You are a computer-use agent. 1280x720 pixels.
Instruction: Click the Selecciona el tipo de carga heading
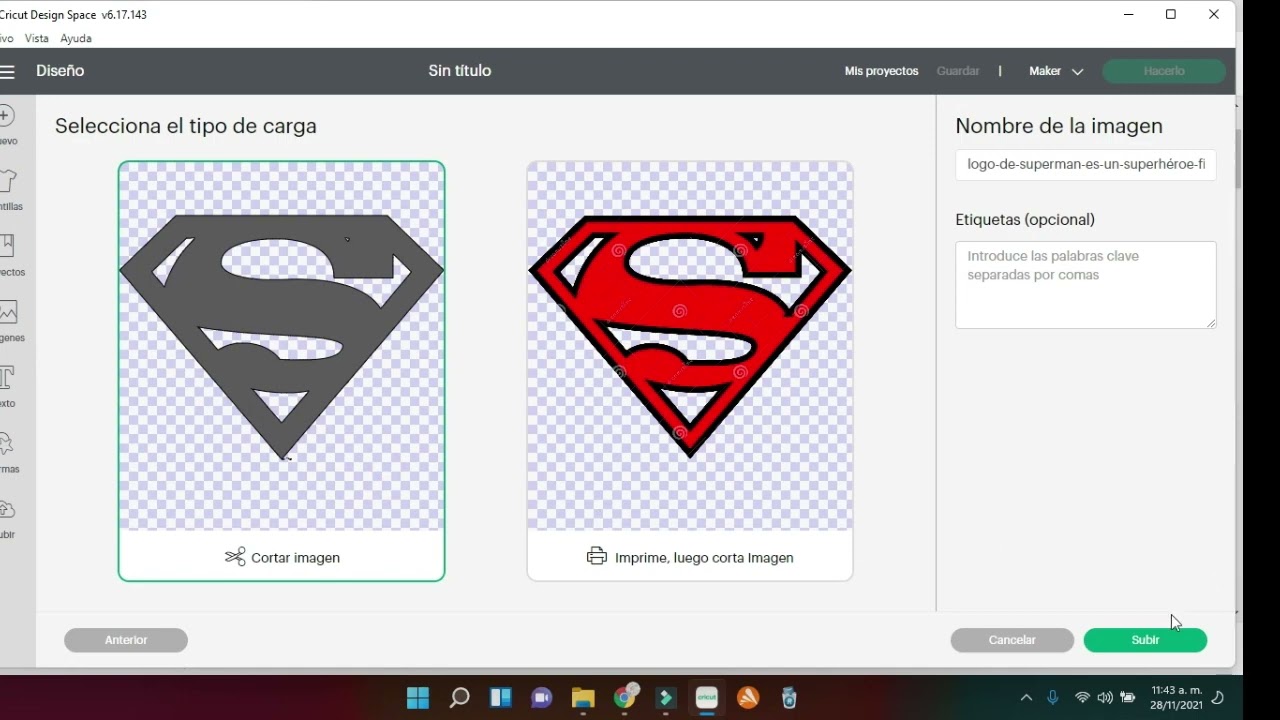click(x=186, y=126)
